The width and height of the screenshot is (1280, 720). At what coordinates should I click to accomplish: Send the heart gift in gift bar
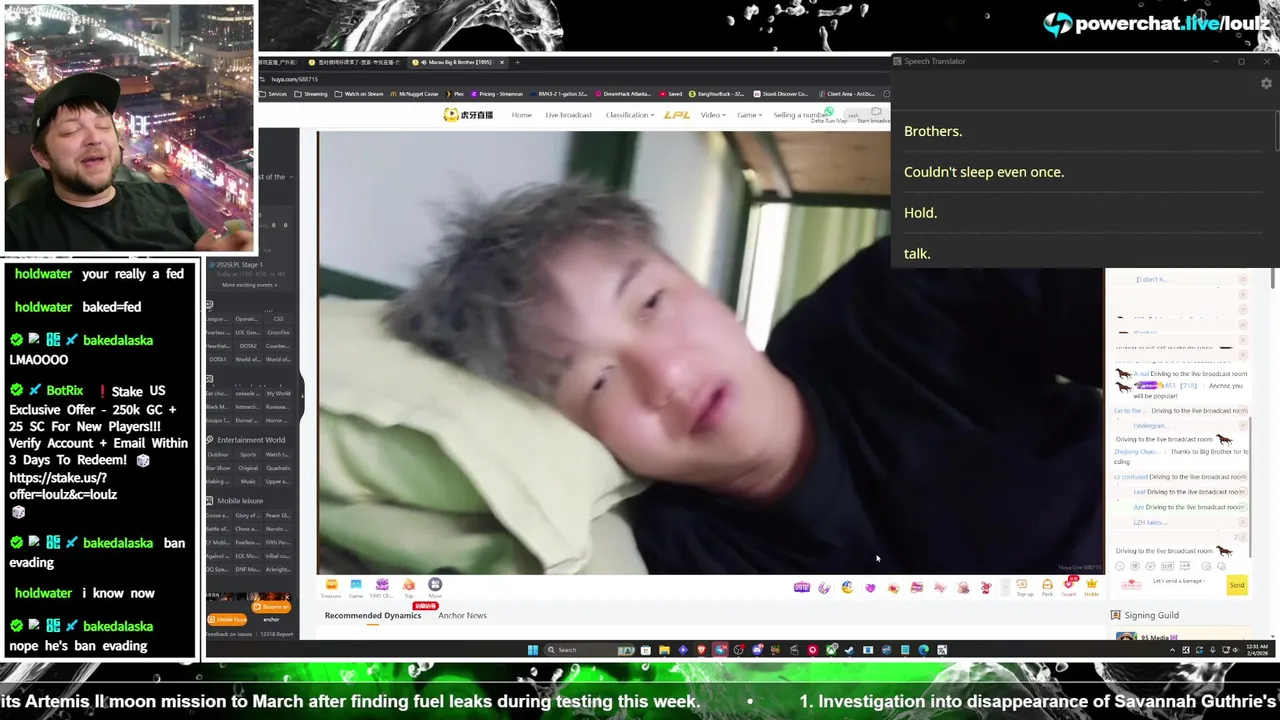[x=870, y=587]
